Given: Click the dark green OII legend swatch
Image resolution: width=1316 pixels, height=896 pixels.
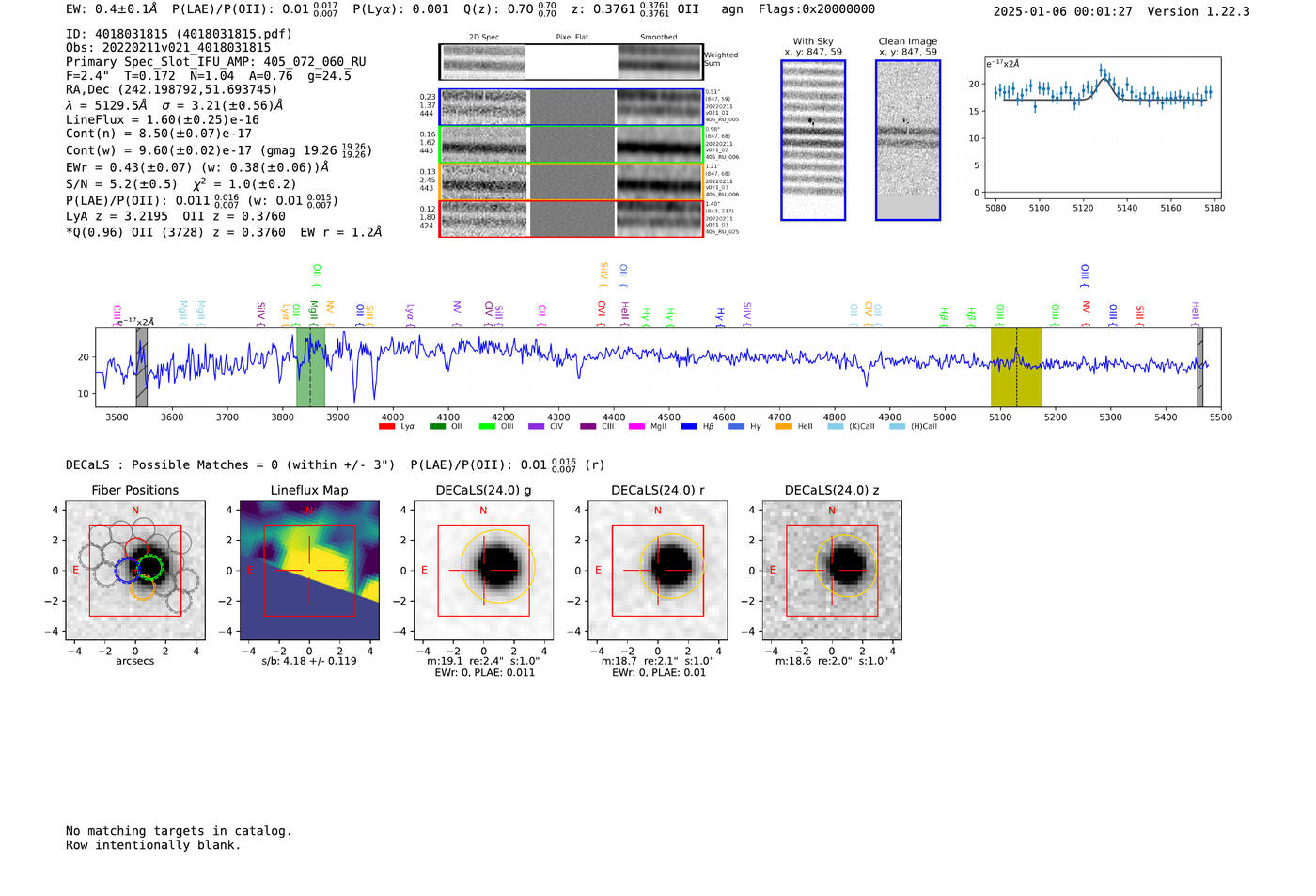Looking at the screenshot, I should pyautogui.click(x=436, y=427).
